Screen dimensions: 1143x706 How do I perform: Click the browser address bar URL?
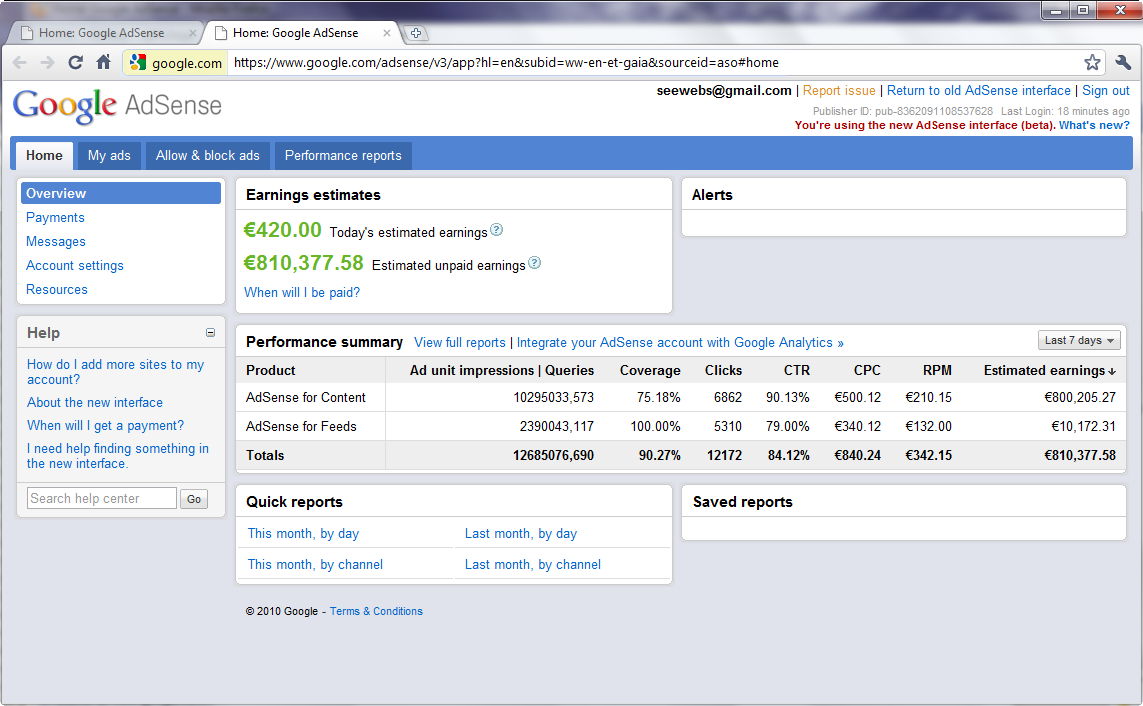click(x=506, y=63)
